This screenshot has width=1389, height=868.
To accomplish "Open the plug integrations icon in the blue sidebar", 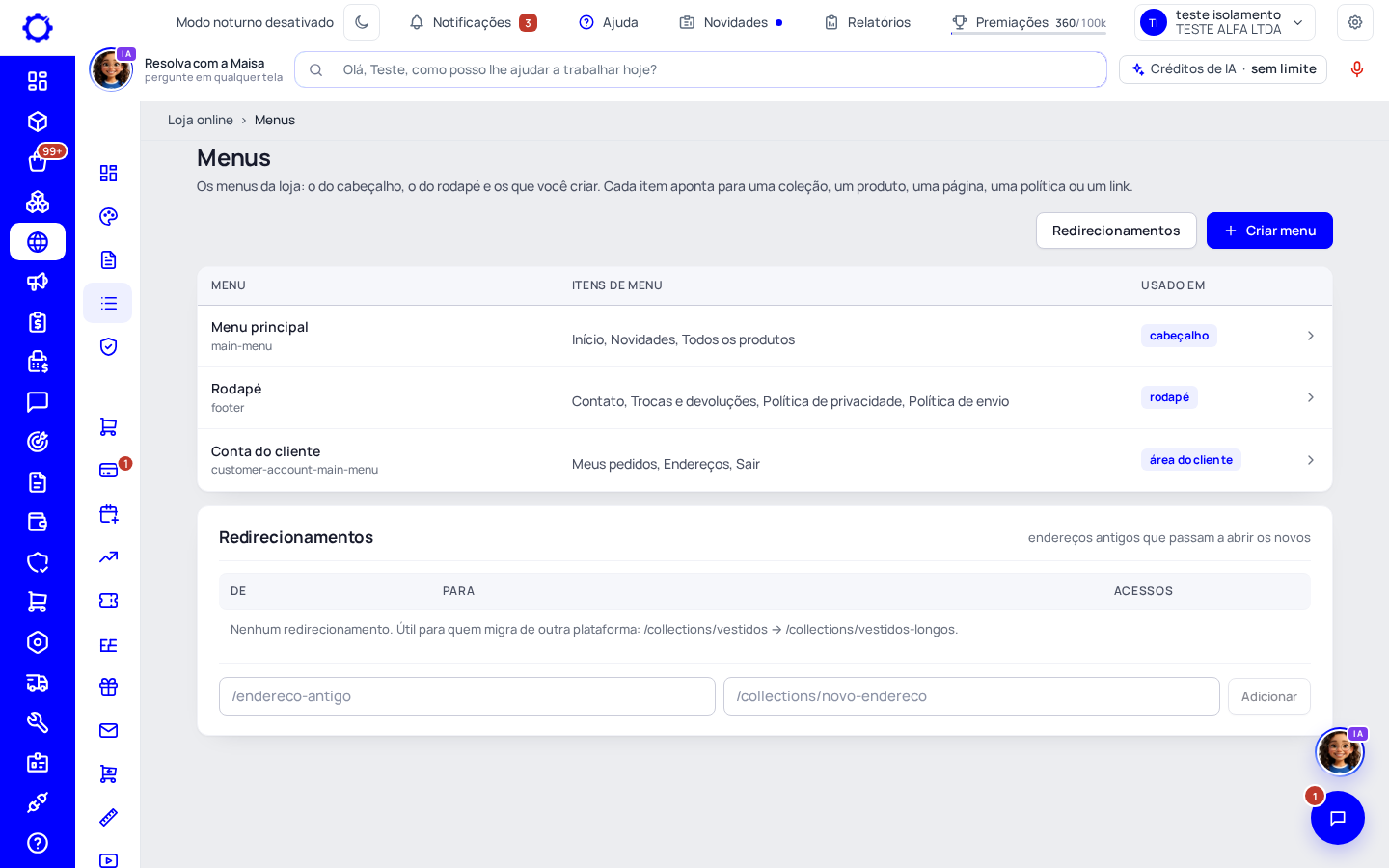I will point(38,802).
